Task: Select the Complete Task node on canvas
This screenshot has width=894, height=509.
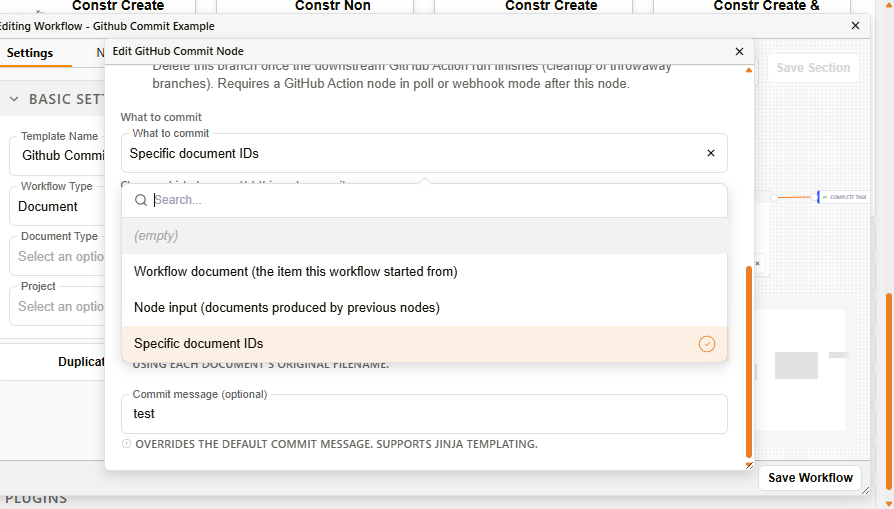Action: coord(844,197)
